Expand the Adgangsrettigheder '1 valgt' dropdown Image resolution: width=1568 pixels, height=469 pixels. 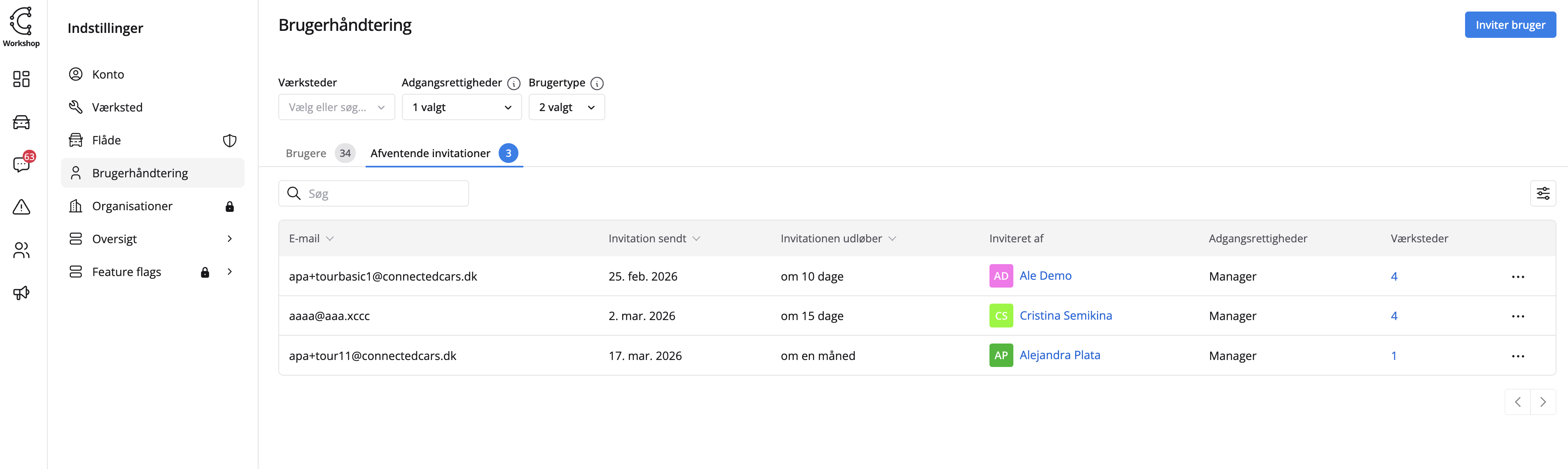tap(462, 108)
